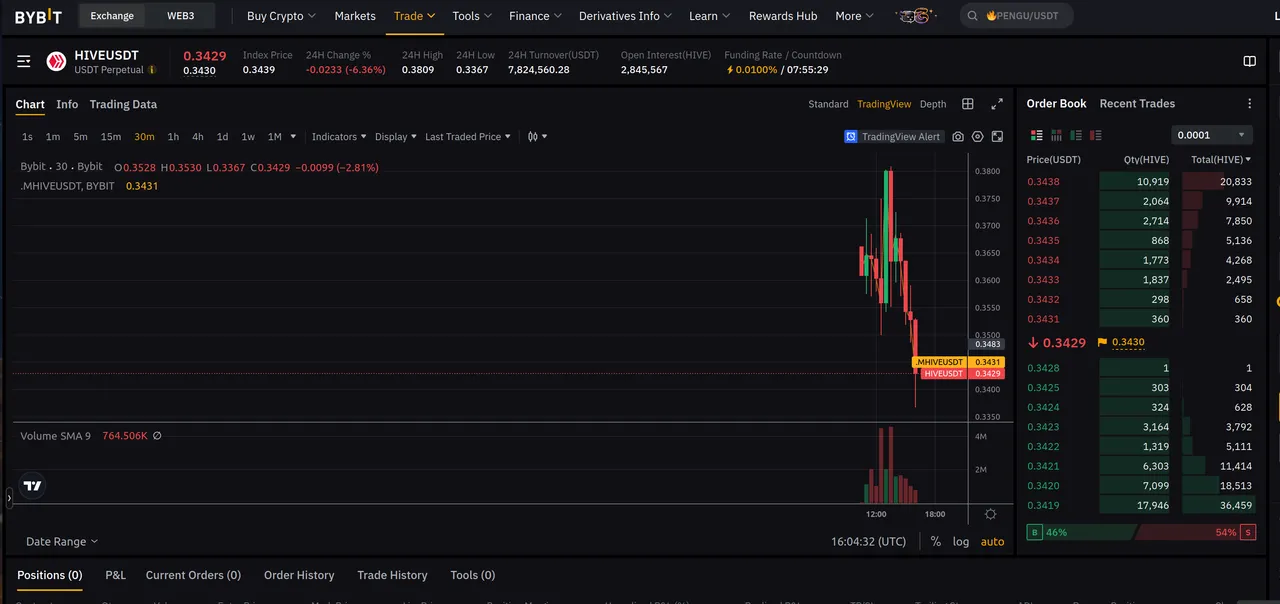Show only sell orders in order book

coord(1096,135)
